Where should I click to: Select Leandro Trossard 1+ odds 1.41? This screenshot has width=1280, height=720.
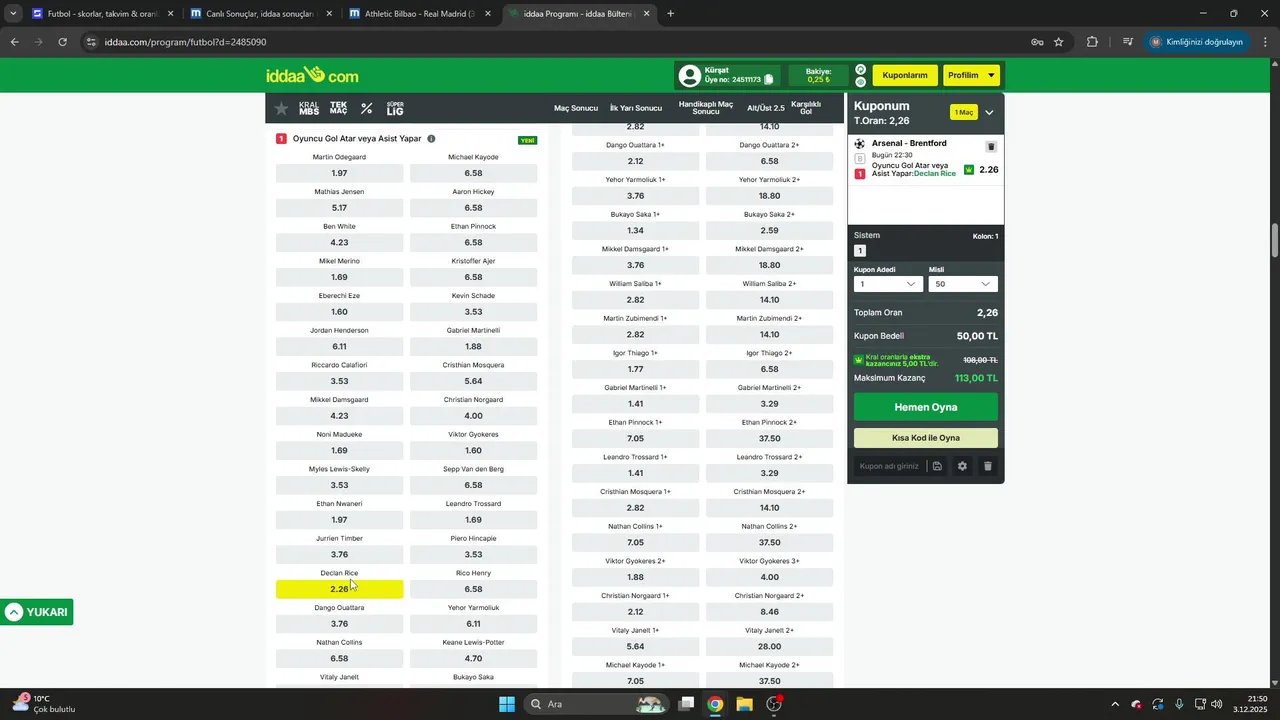pos(635,473)
